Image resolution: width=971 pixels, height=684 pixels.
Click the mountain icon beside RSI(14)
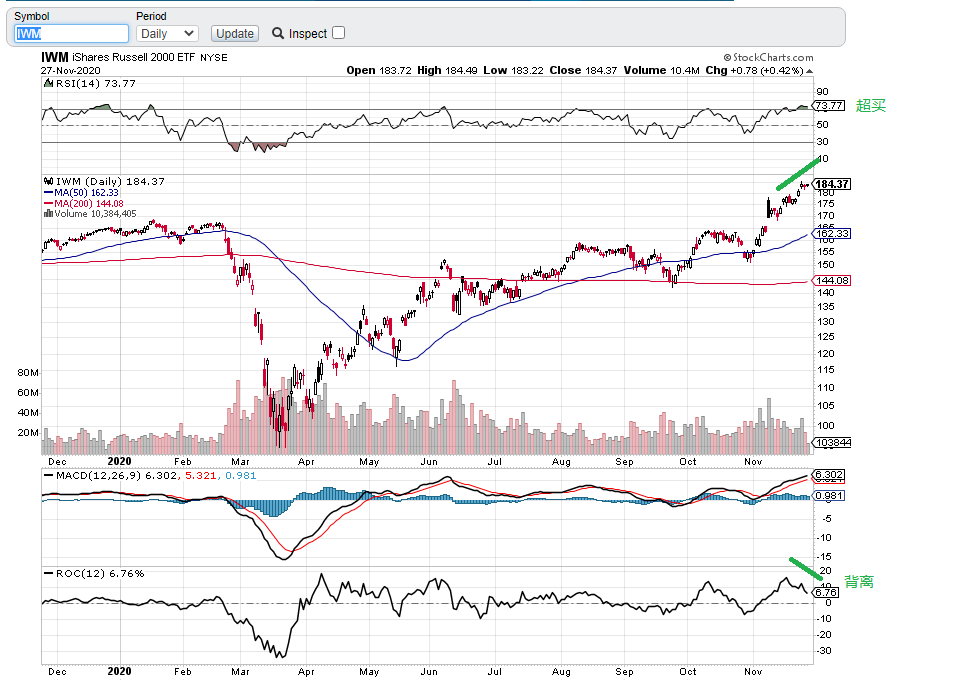click(x=48, y=84)
